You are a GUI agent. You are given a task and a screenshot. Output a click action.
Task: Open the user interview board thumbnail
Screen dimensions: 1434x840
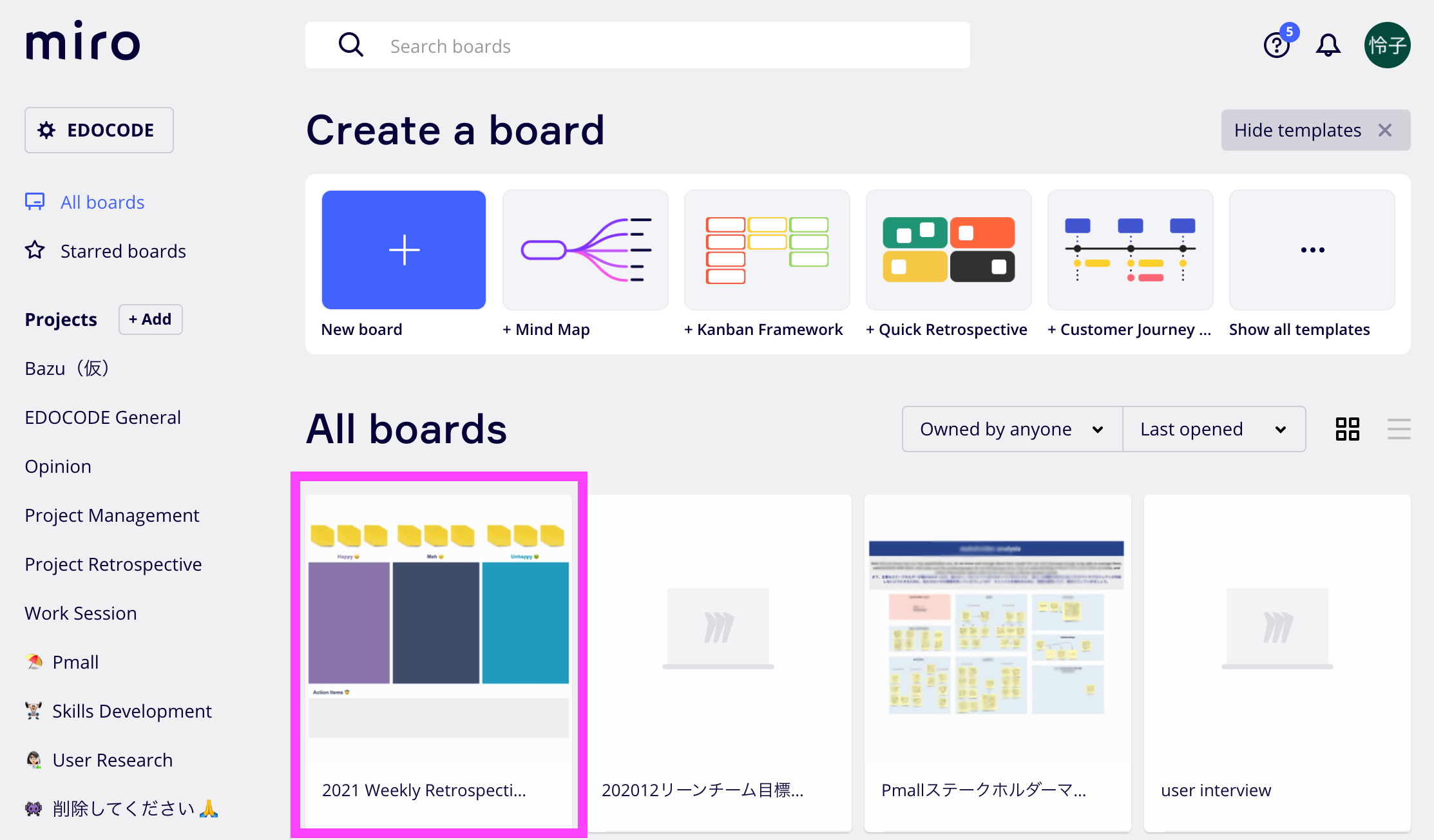click(1277, 628)
